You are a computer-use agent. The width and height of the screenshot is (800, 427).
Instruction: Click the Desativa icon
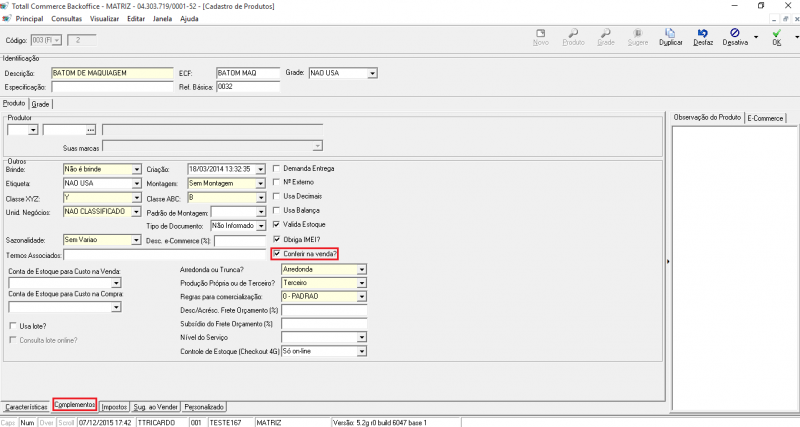[x=735, y=36]
